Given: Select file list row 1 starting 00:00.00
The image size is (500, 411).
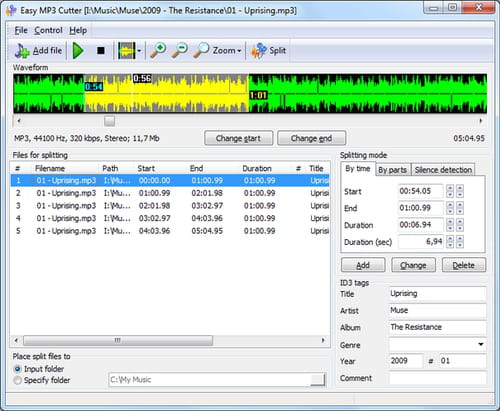Looking at the screenshot, I should click(170, 181).
